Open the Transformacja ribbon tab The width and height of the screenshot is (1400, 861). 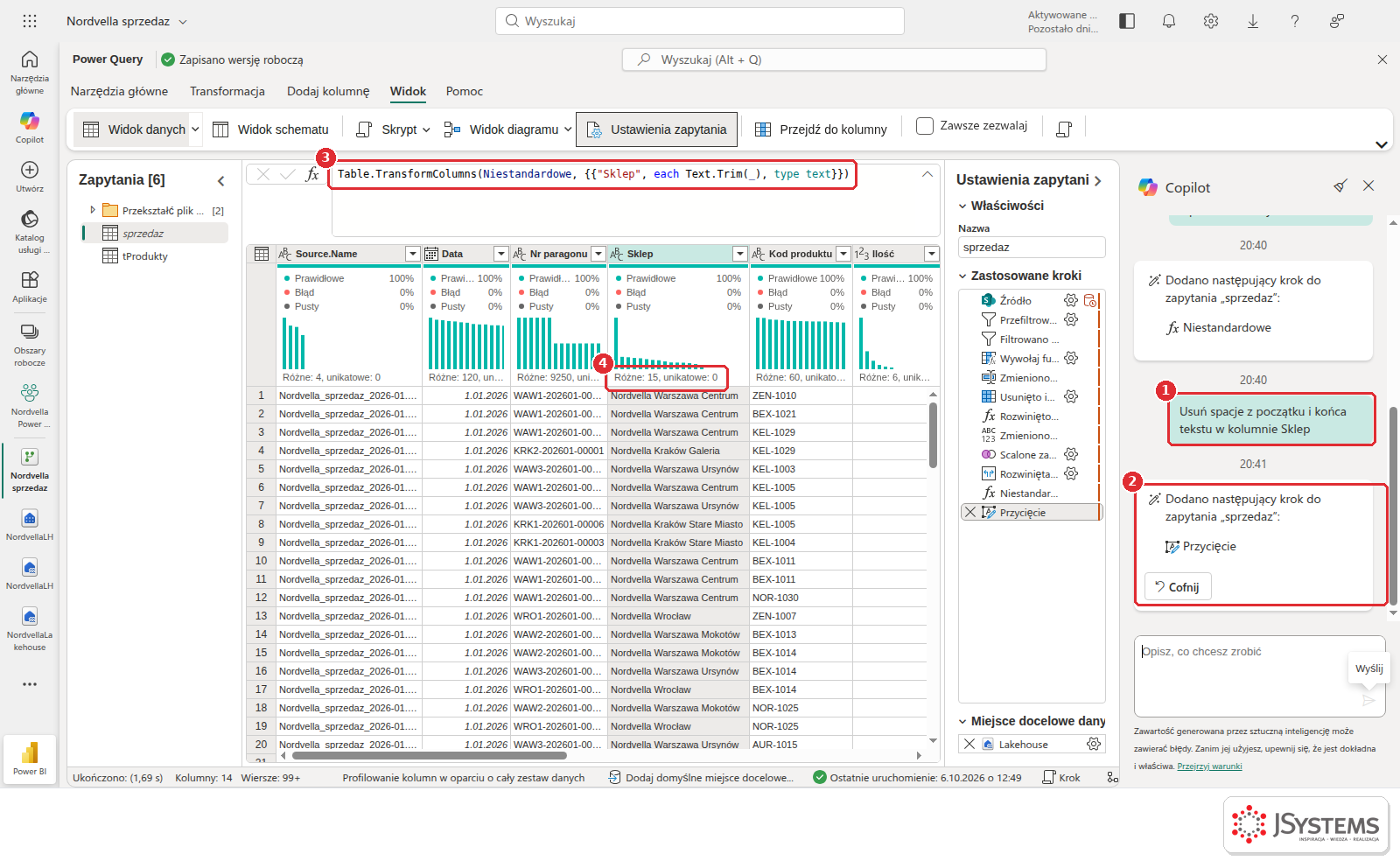click(227, 91)
